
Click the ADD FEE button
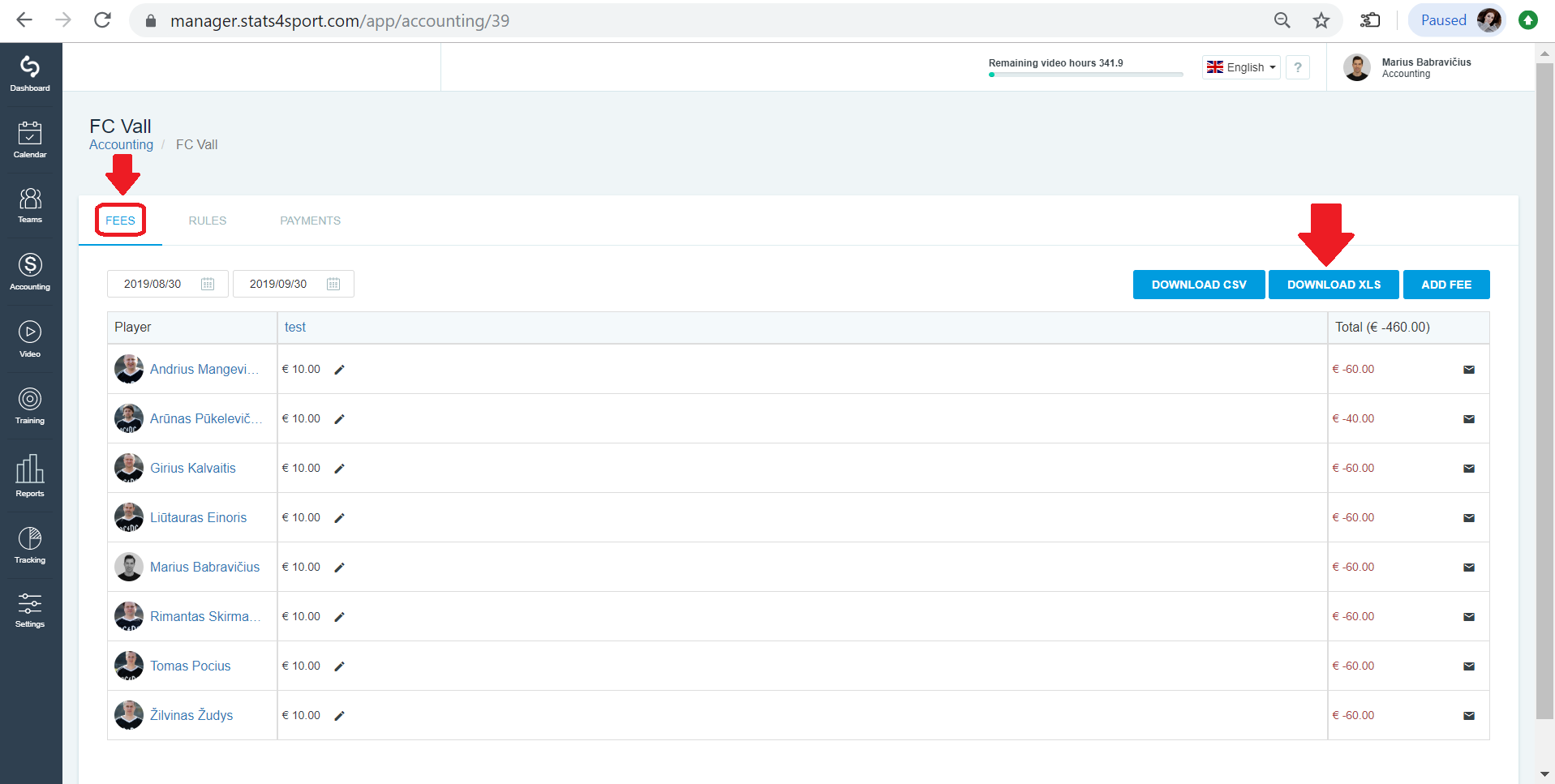click(1446, 285)
